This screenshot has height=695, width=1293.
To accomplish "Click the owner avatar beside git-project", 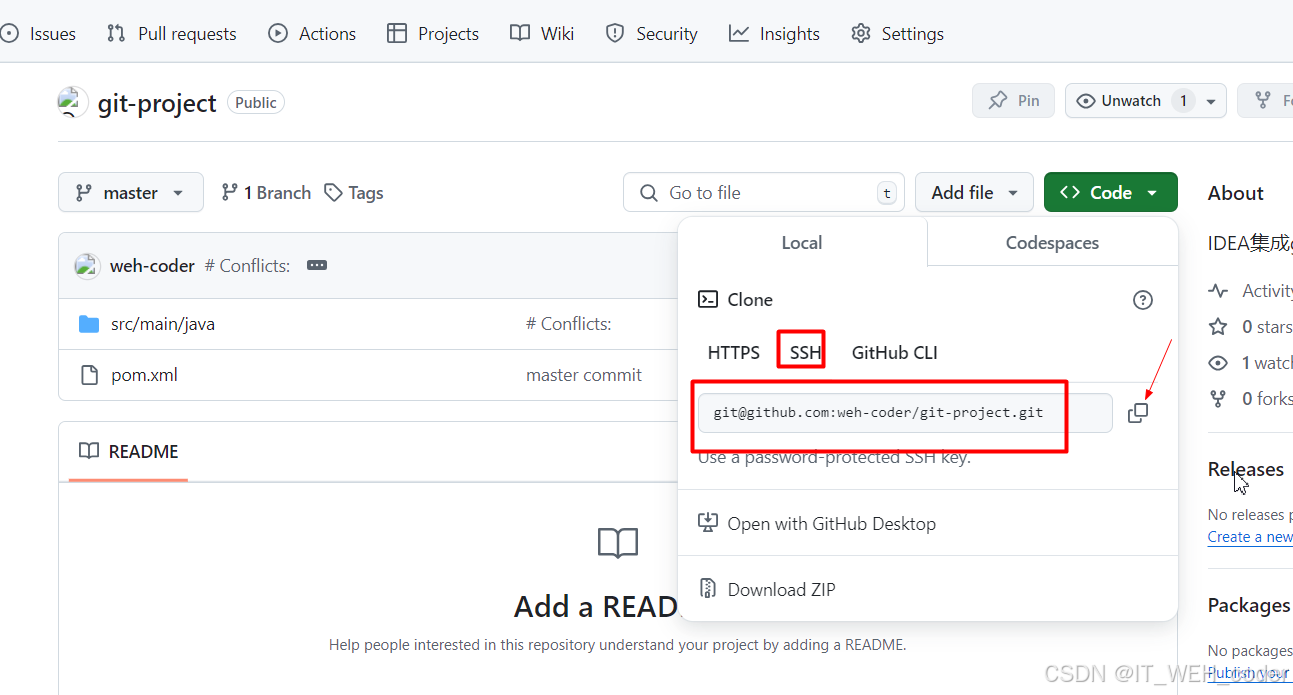I will coord(73,102).
